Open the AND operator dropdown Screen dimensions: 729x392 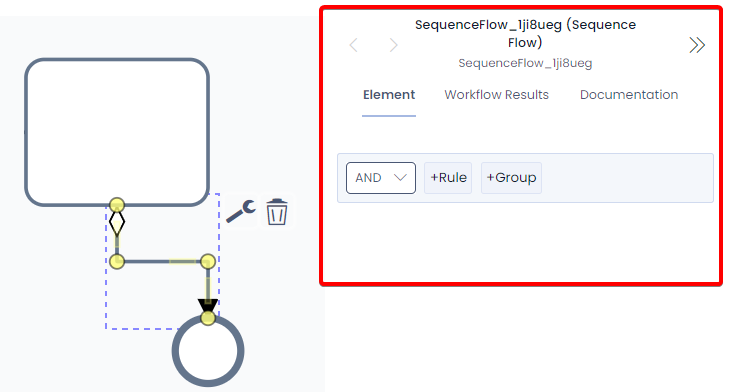[x=381, y=178]
